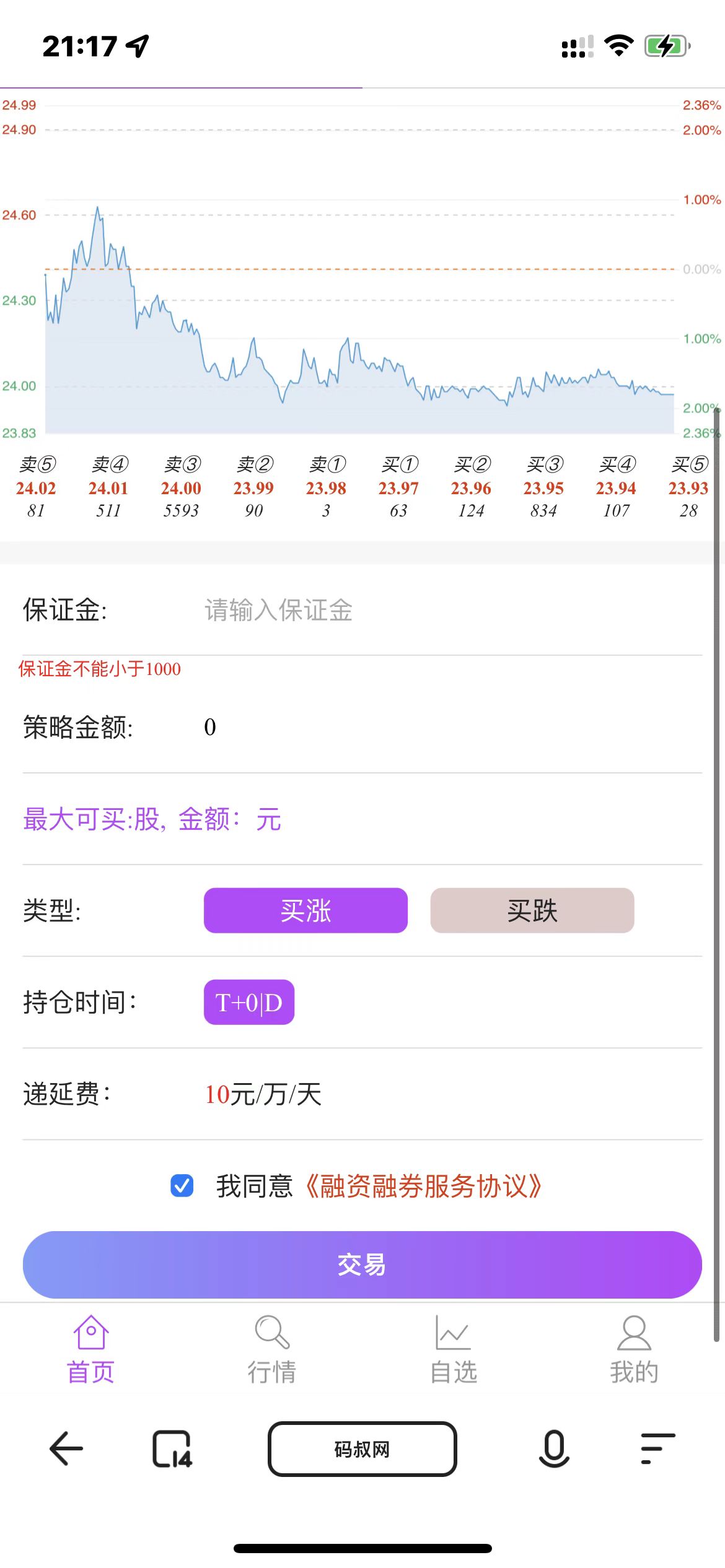Screen dimensions: 725x1568
Task: Tap the intraday price chart peak
Action: [x=98, y=209]
